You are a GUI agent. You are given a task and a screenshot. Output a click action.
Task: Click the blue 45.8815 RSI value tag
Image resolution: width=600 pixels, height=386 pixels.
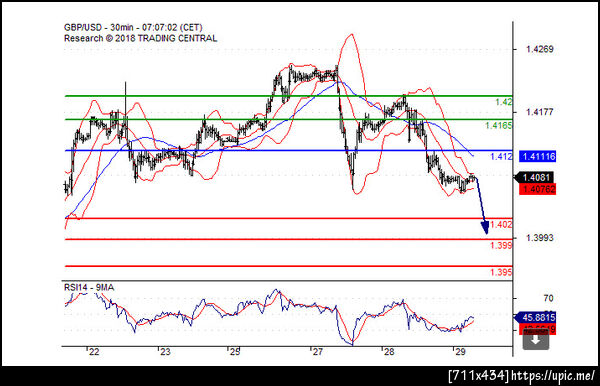535,318
